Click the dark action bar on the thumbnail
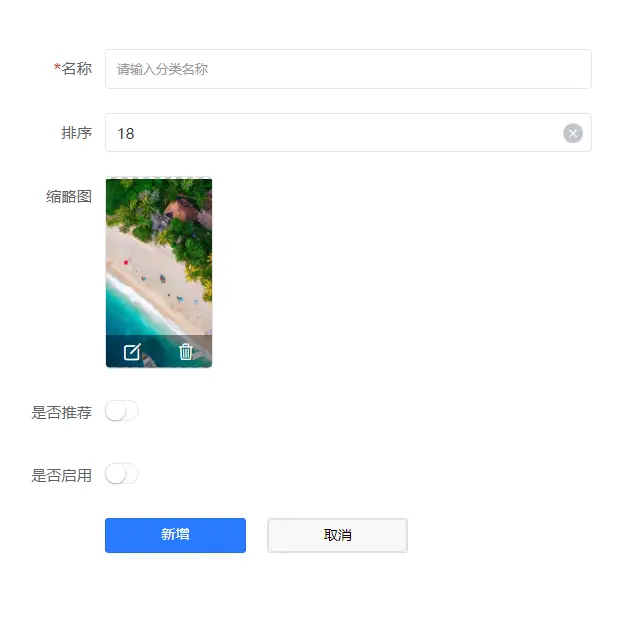The image size is (644, 632). 159,351
